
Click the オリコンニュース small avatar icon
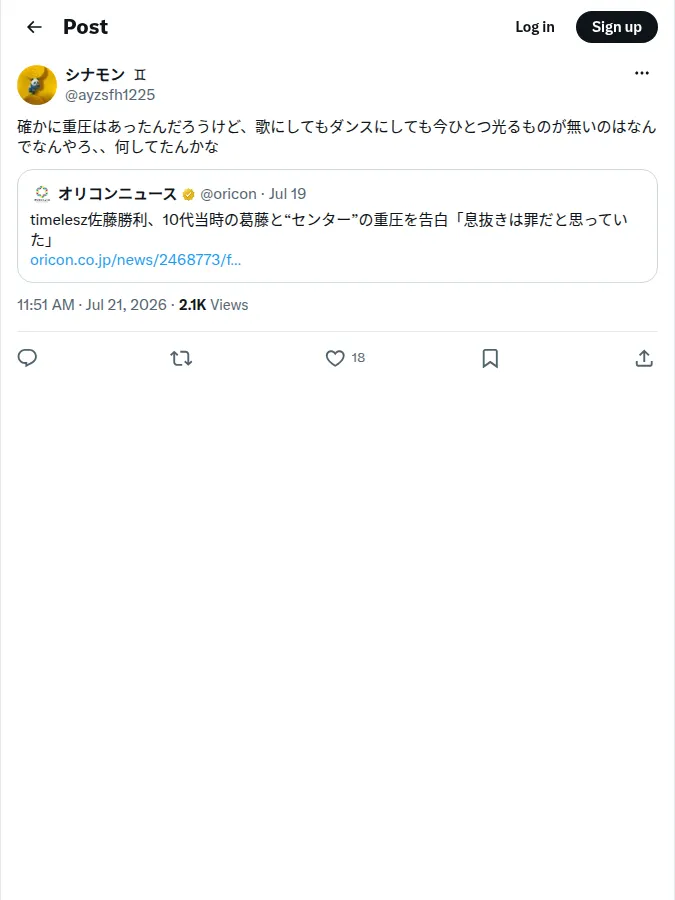42,194
